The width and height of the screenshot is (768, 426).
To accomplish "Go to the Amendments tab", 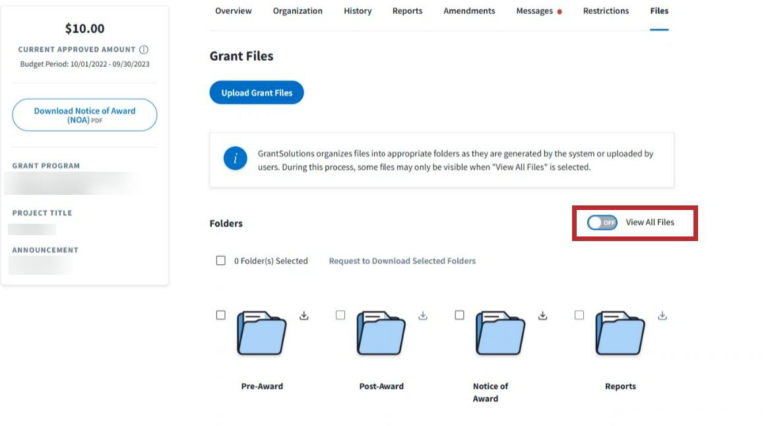I will pyautogui.click(x=469, y=11).
